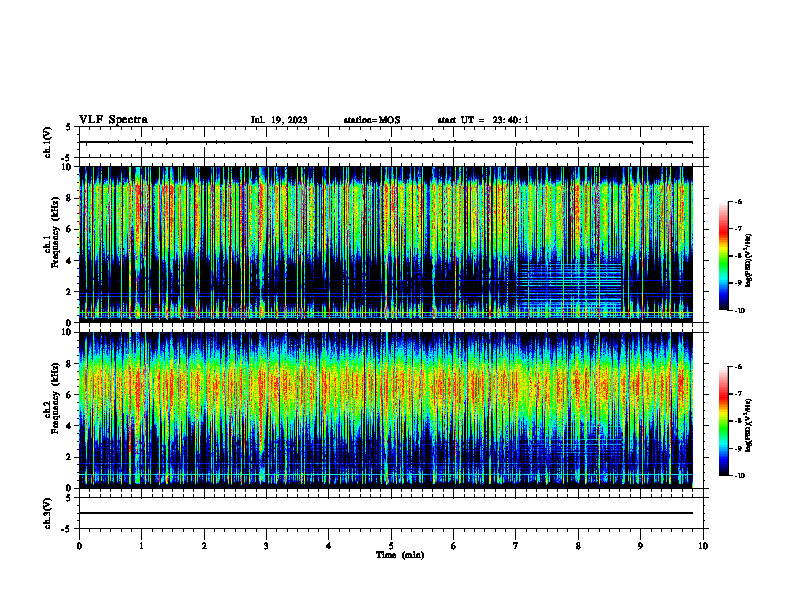The height and width of the screenshot is (612, 792).
Task: Click the ch.1 'Frequency (kHz)' axis label
Action: [x=55, y=232]
